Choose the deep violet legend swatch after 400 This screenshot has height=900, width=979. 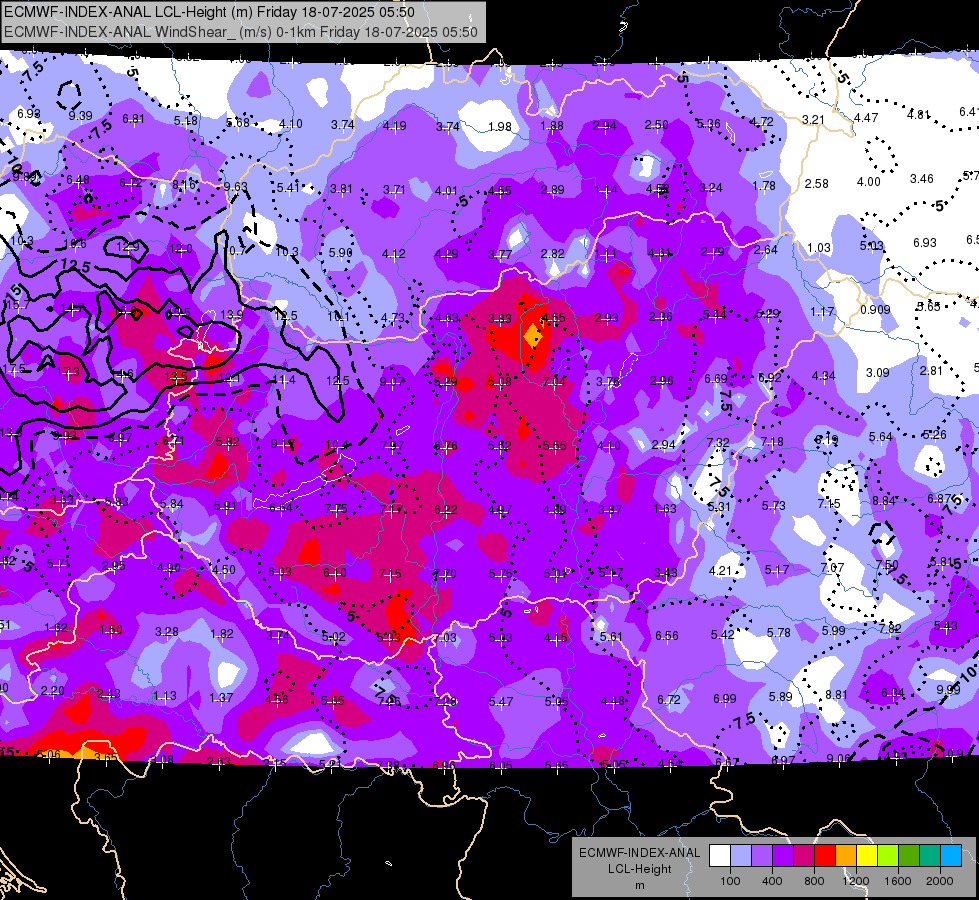783,856
